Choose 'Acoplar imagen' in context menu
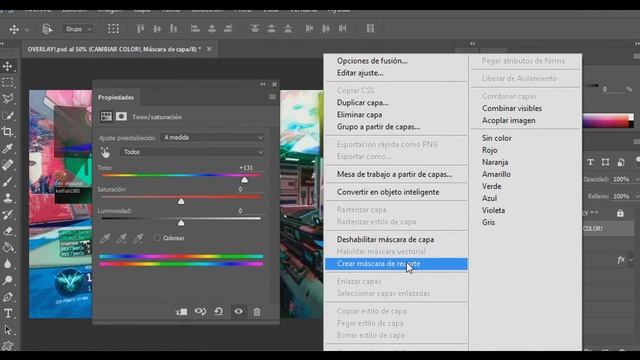The image size is (640, 360). [x=509, y=120]
